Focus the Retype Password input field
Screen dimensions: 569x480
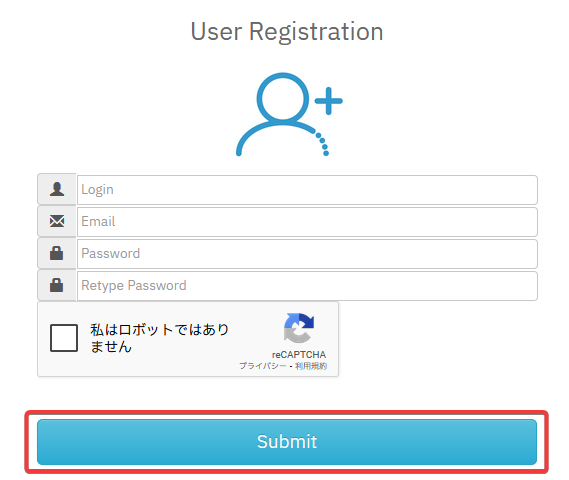click(x=307, y=286)
